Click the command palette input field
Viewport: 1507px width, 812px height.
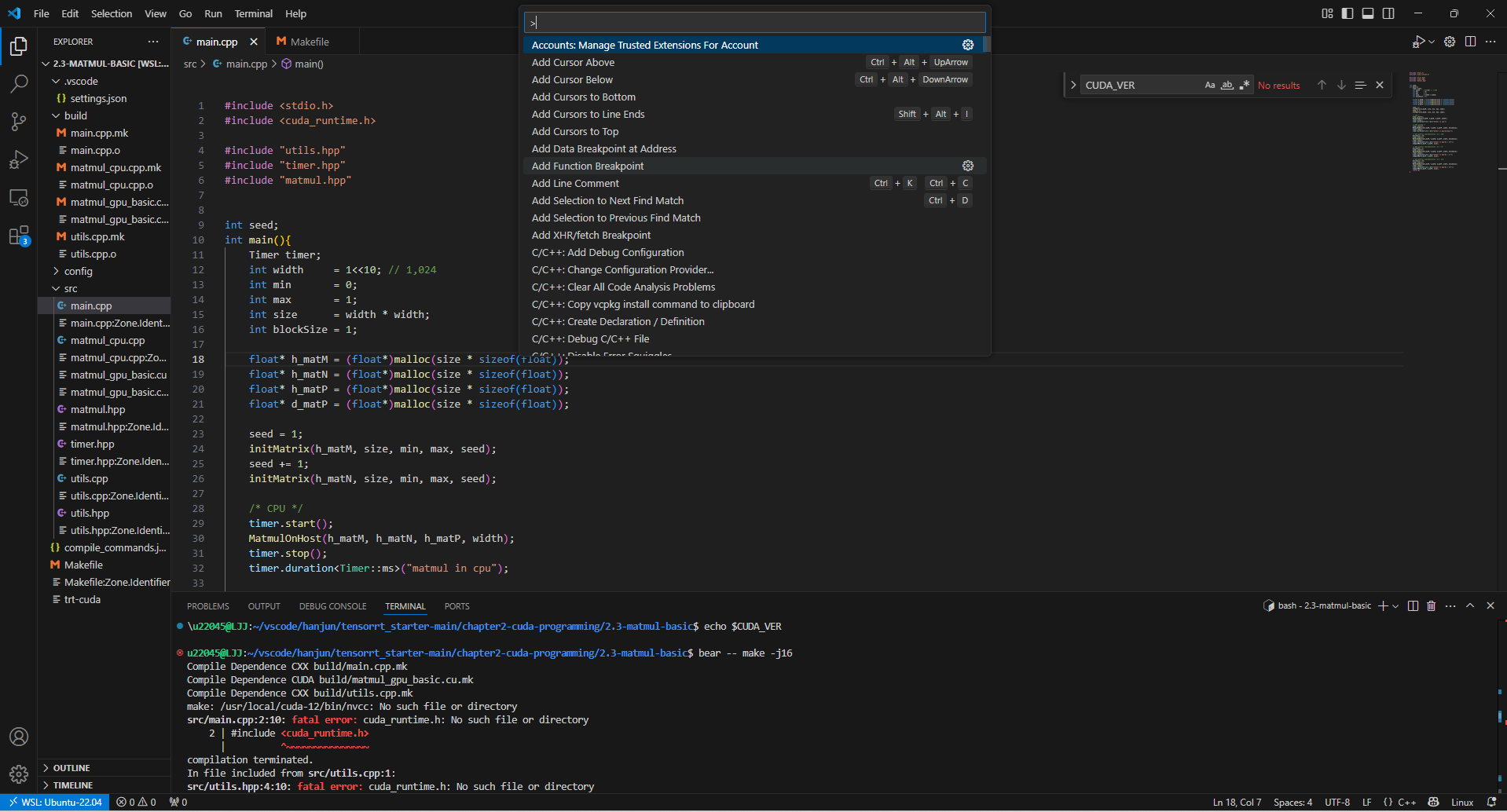[x=754, y=22]
